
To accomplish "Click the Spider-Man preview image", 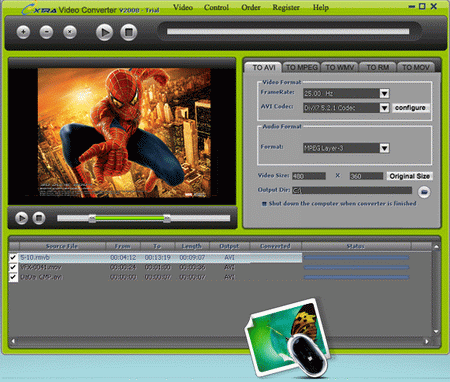I will [124, 133].
